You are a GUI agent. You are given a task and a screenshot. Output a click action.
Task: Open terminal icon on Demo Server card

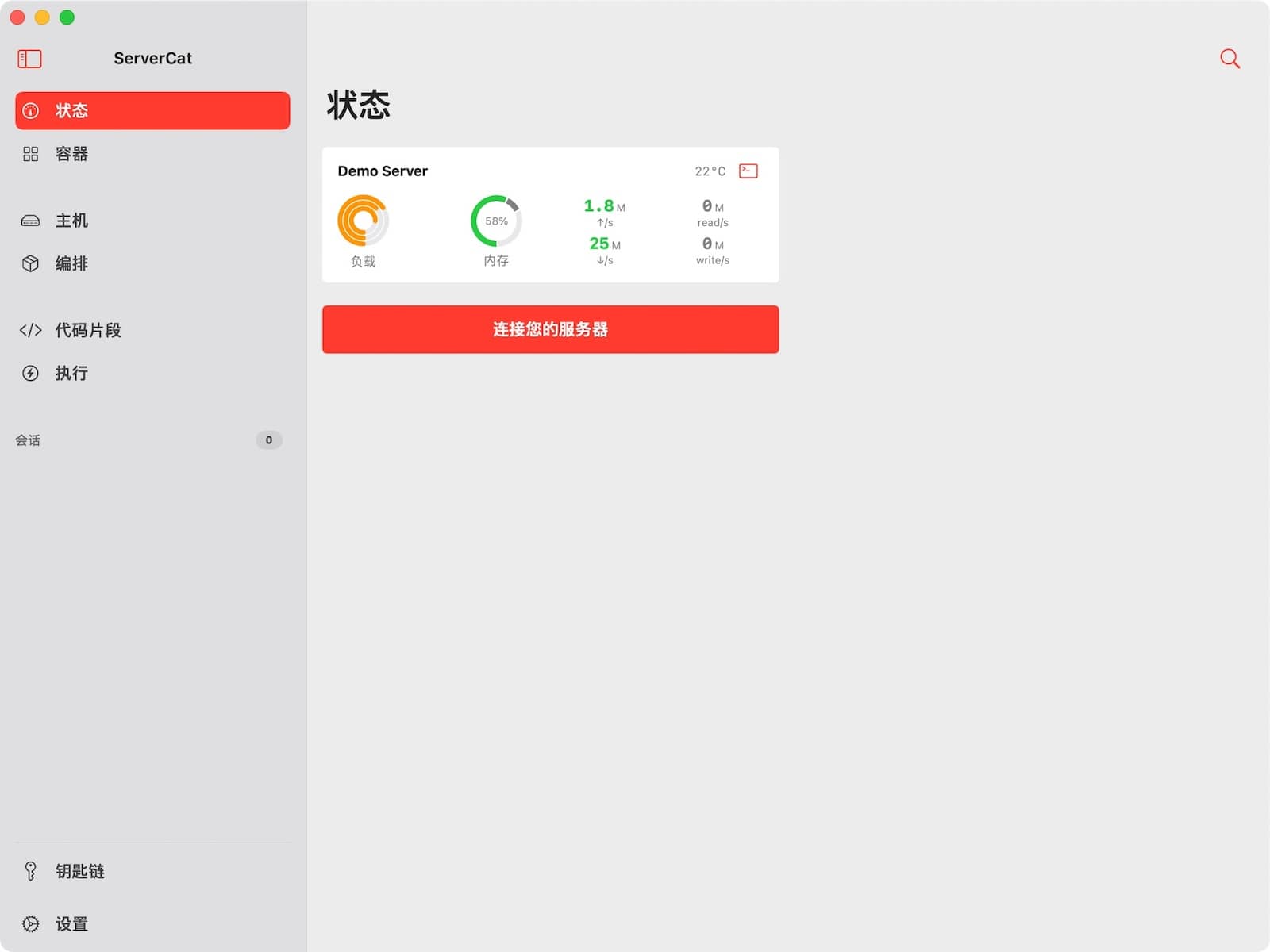(x=748, y=171)
